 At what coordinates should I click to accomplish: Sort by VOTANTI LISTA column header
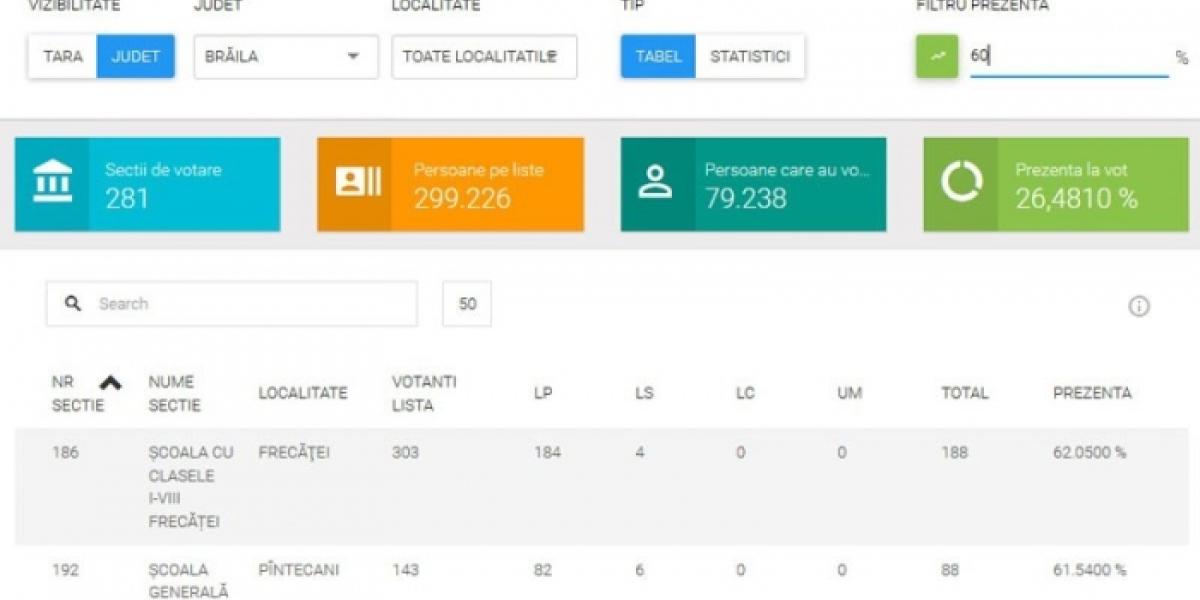click(x=424, y=393)
